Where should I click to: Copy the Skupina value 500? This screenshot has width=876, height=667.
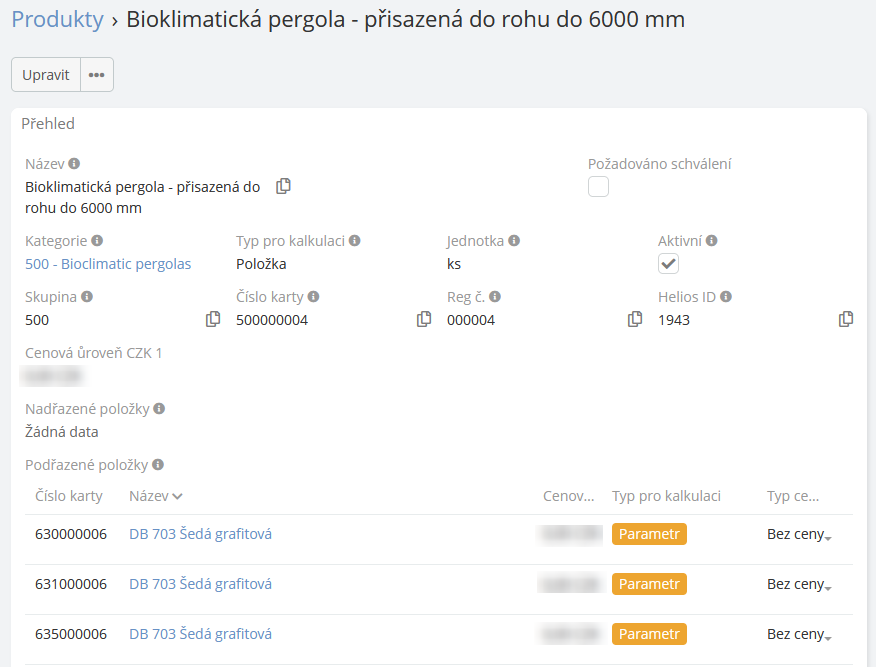click(x=213, y=319)
